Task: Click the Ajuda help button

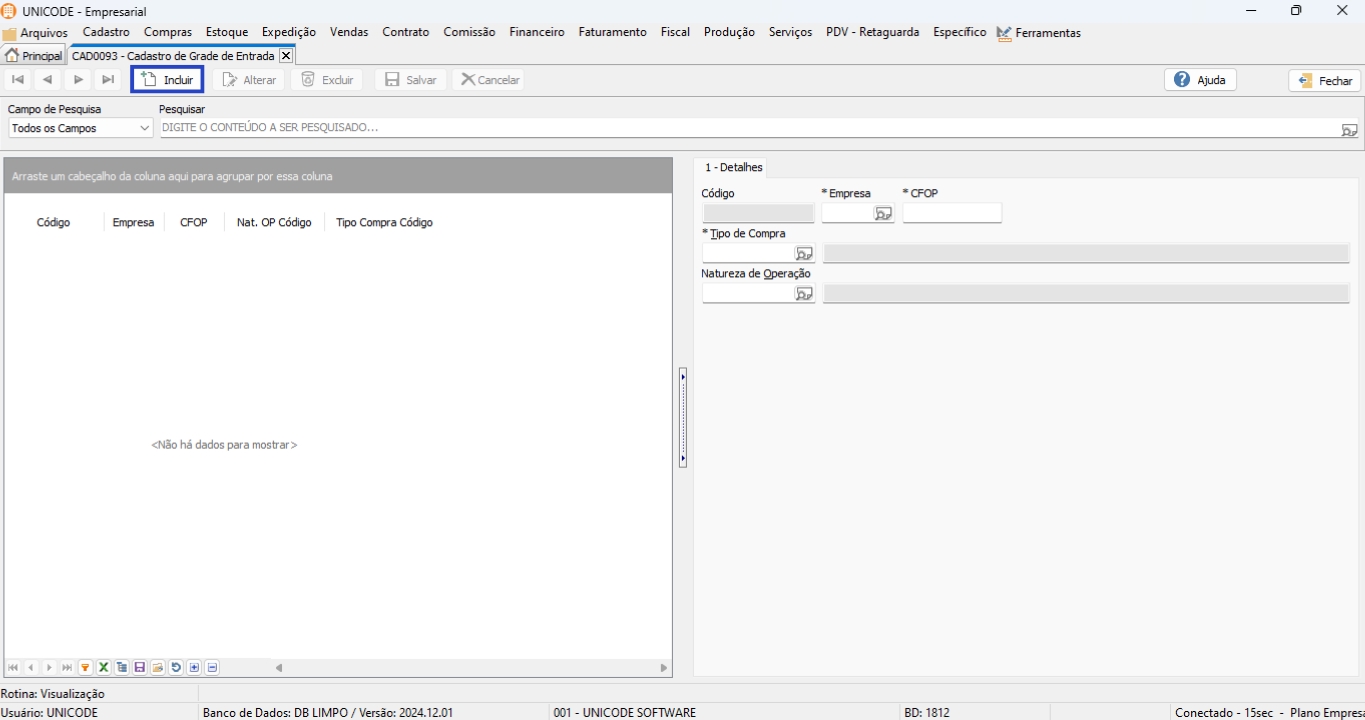Action: pos(1200,80)
